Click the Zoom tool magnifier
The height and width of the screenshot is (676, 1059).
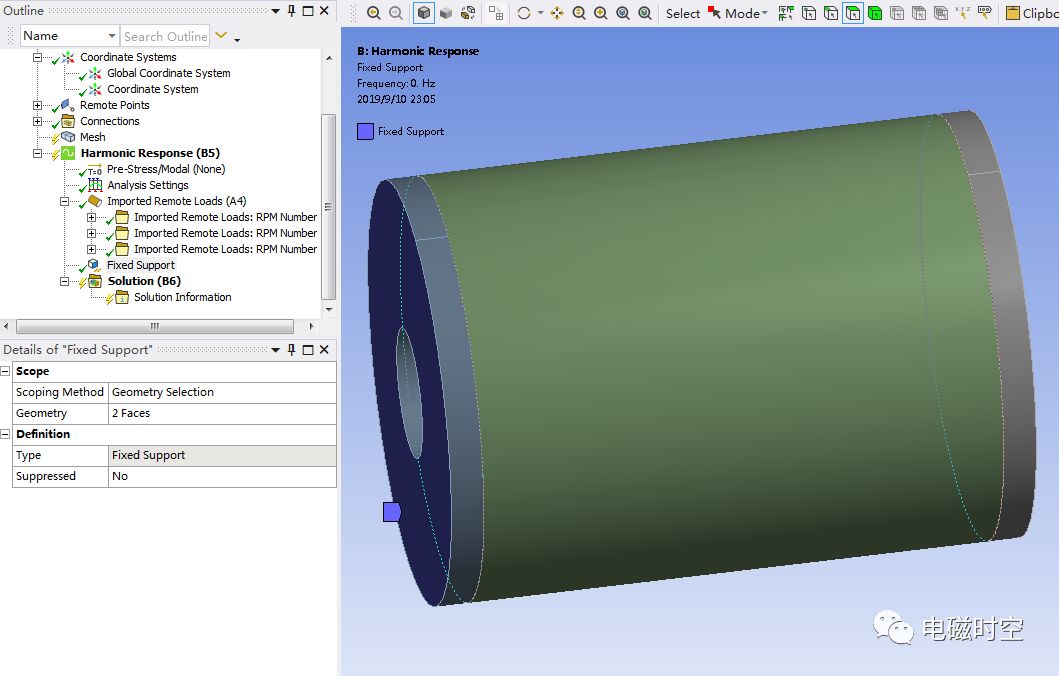[579, 13]
